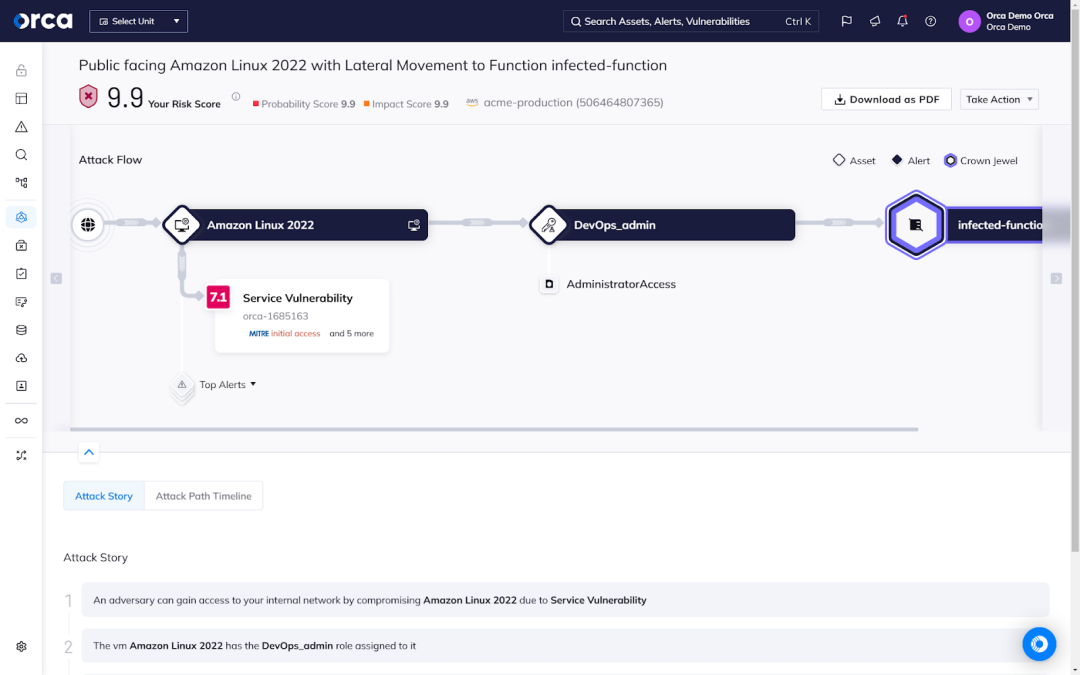The image size is (1080, 675).
Task: Open the contact card sidebar icon
Action: 21,386
